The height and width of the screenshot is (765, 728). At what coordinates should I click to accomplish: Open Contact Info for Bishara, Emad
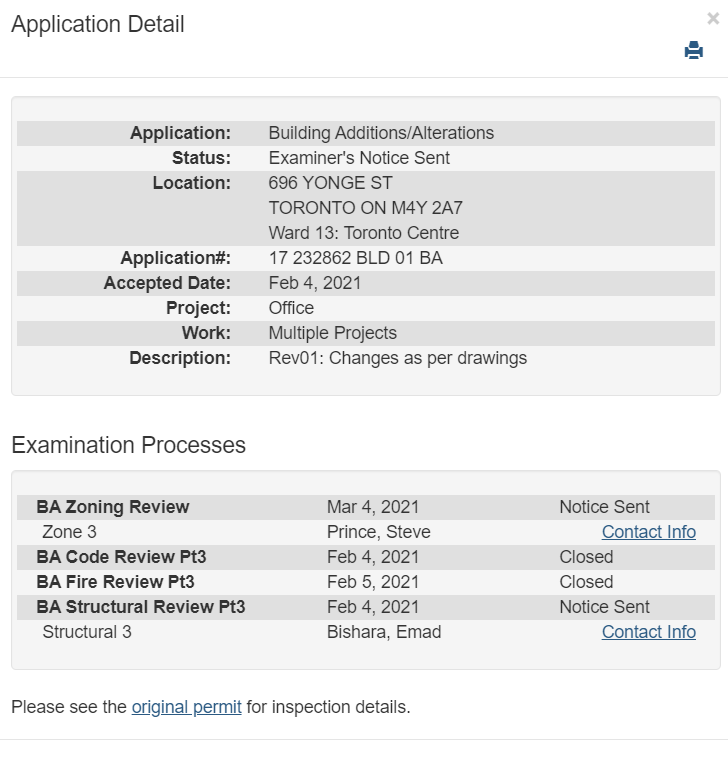[x=648, y=632]
